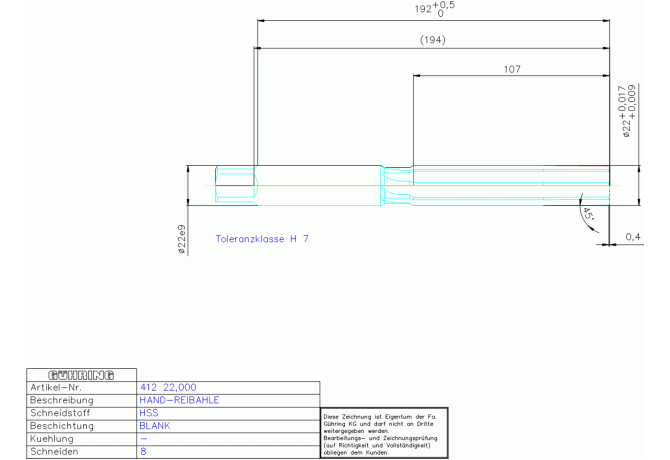Click the GÜHRING logo in title block

click(81, 375)
